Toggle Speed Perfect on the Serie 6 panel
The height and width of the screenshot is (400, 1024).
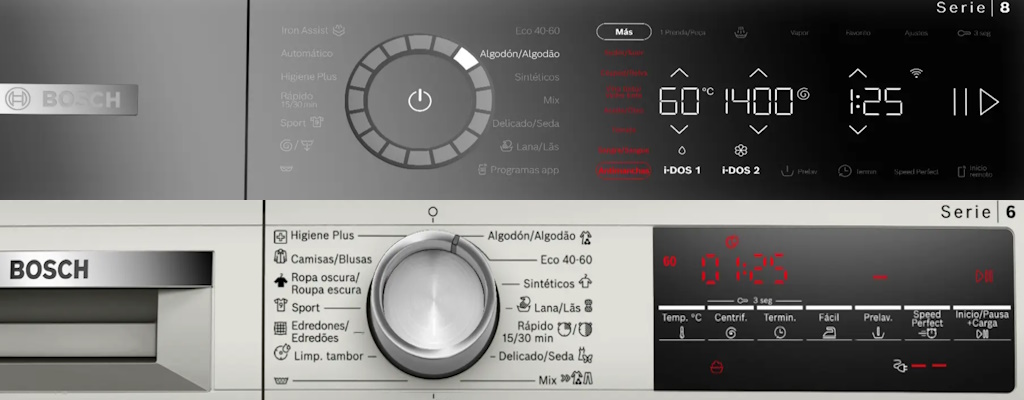tap(927, 322)
